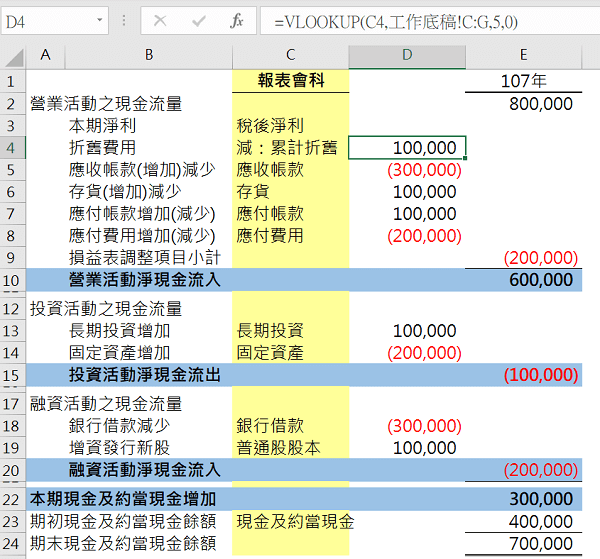The image size is (600, 559).
Task: Click the 400,000 cell
Action: (523, 522)
